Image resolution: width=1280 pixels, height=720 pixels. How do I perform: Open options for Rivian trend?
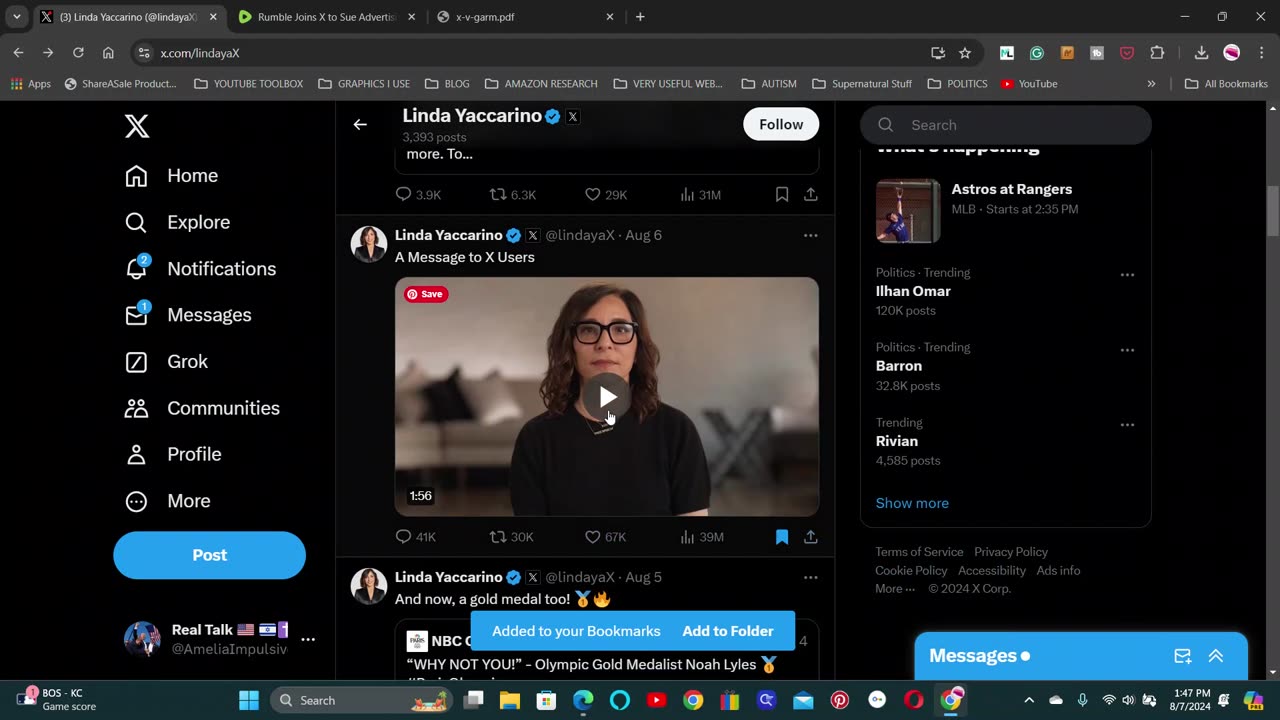click(1127, 425)
